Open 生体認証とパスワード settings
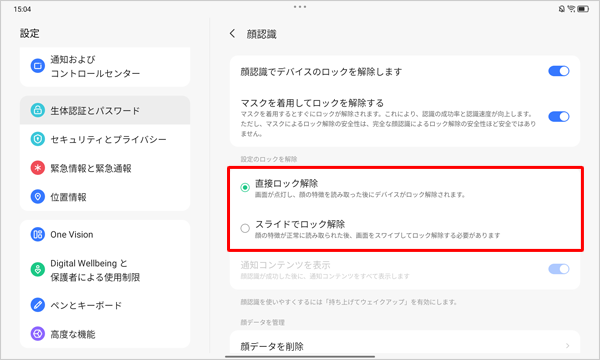The image size is (600, 360). (x=105, y=111)
